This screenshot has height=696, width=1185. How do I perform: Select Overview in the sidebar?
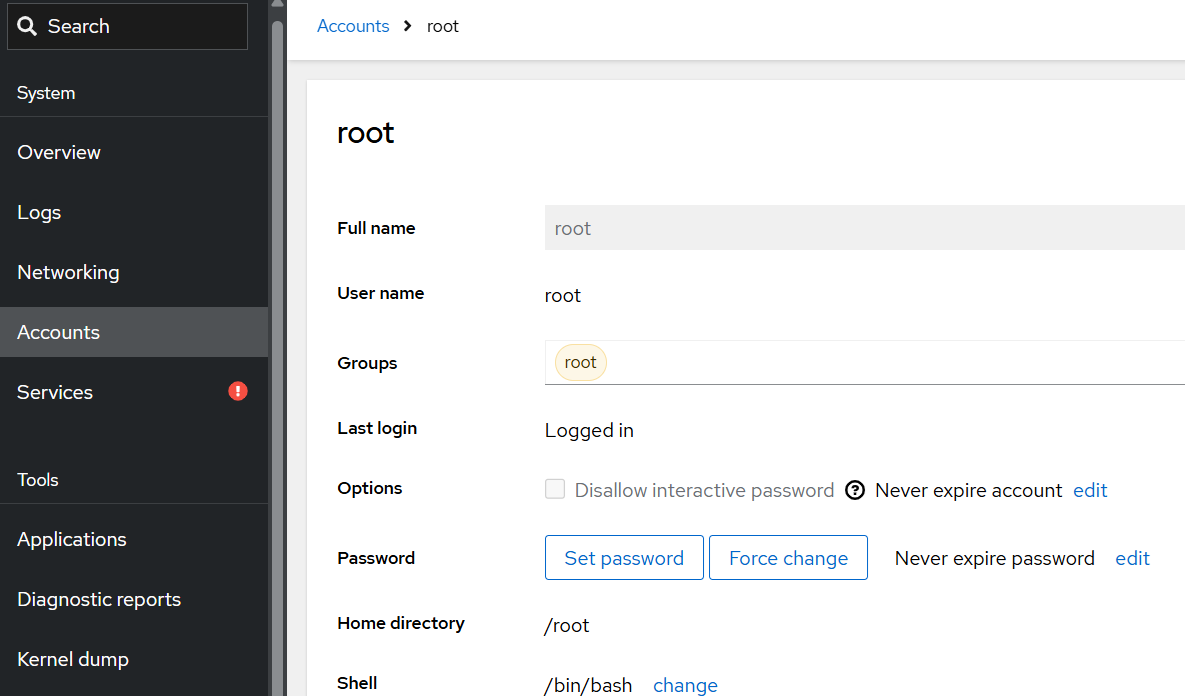pos(59,152)
